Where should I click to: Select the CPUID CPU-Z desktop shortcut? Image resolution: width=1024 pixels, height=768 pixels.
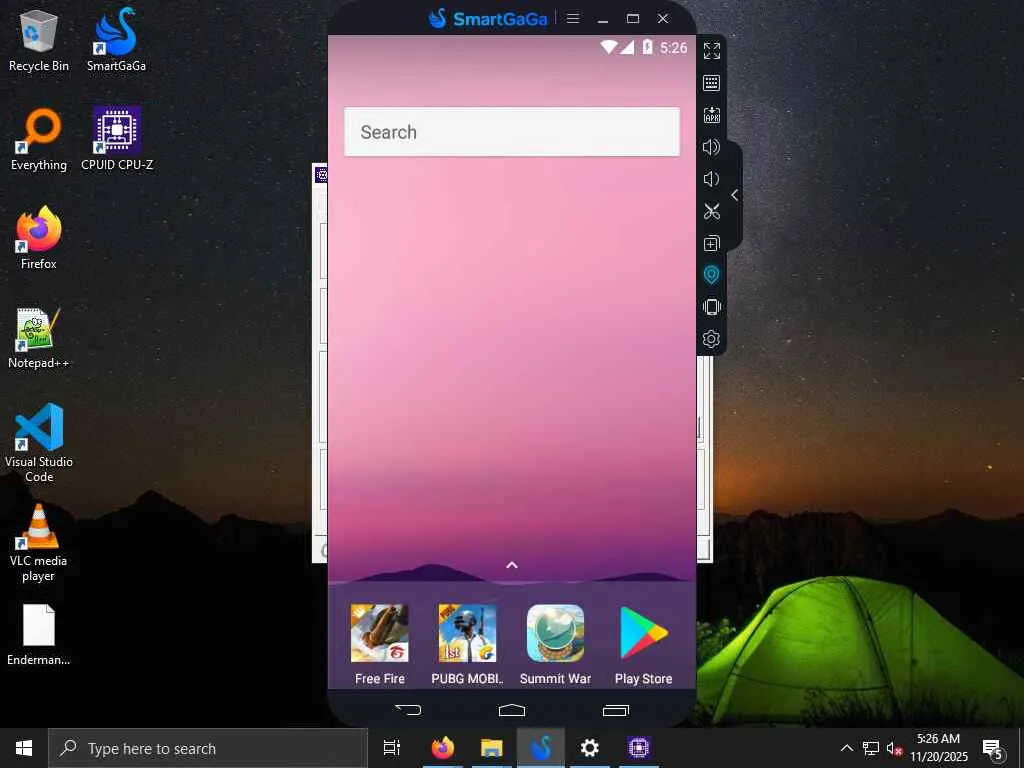click(x=117, y=140)
